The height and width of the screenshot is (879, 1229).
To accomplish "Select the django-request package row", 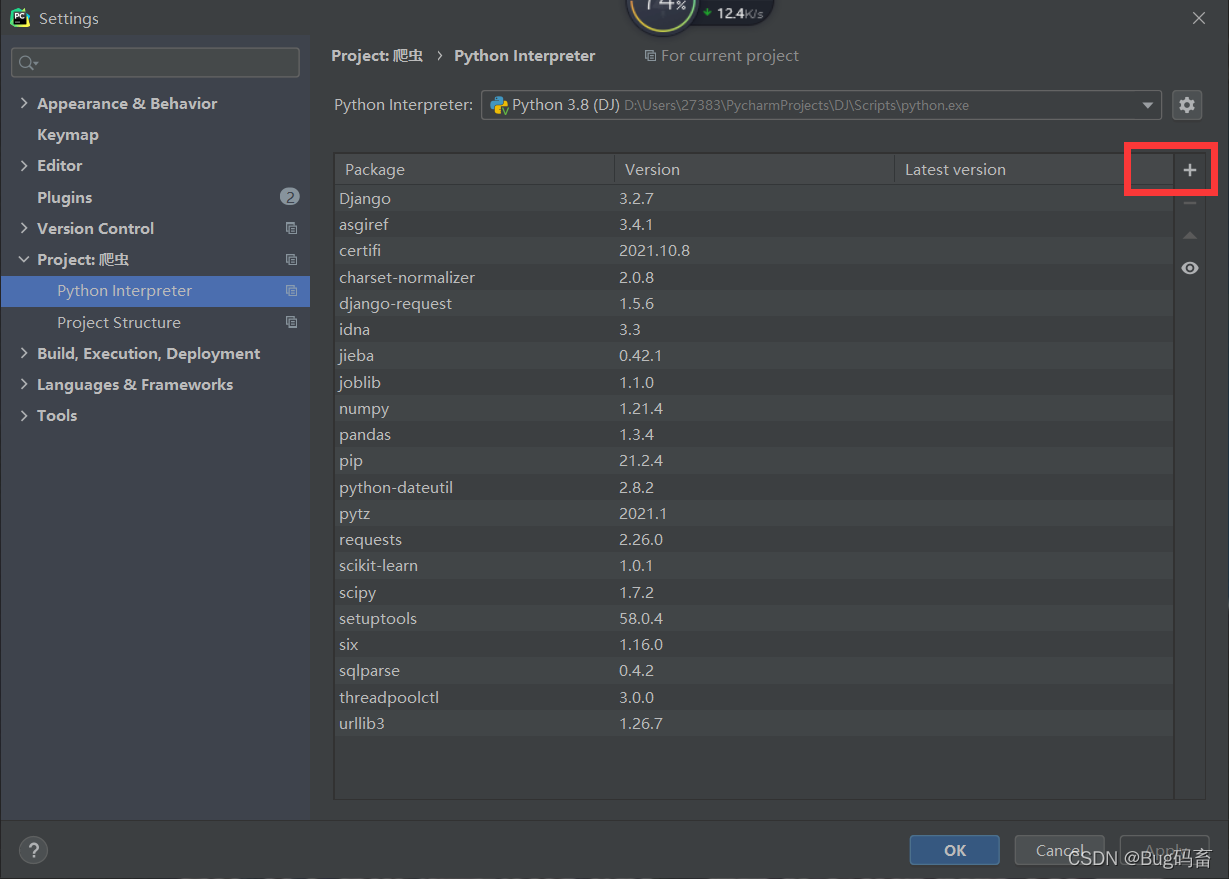I will click(x=754, y=304).
